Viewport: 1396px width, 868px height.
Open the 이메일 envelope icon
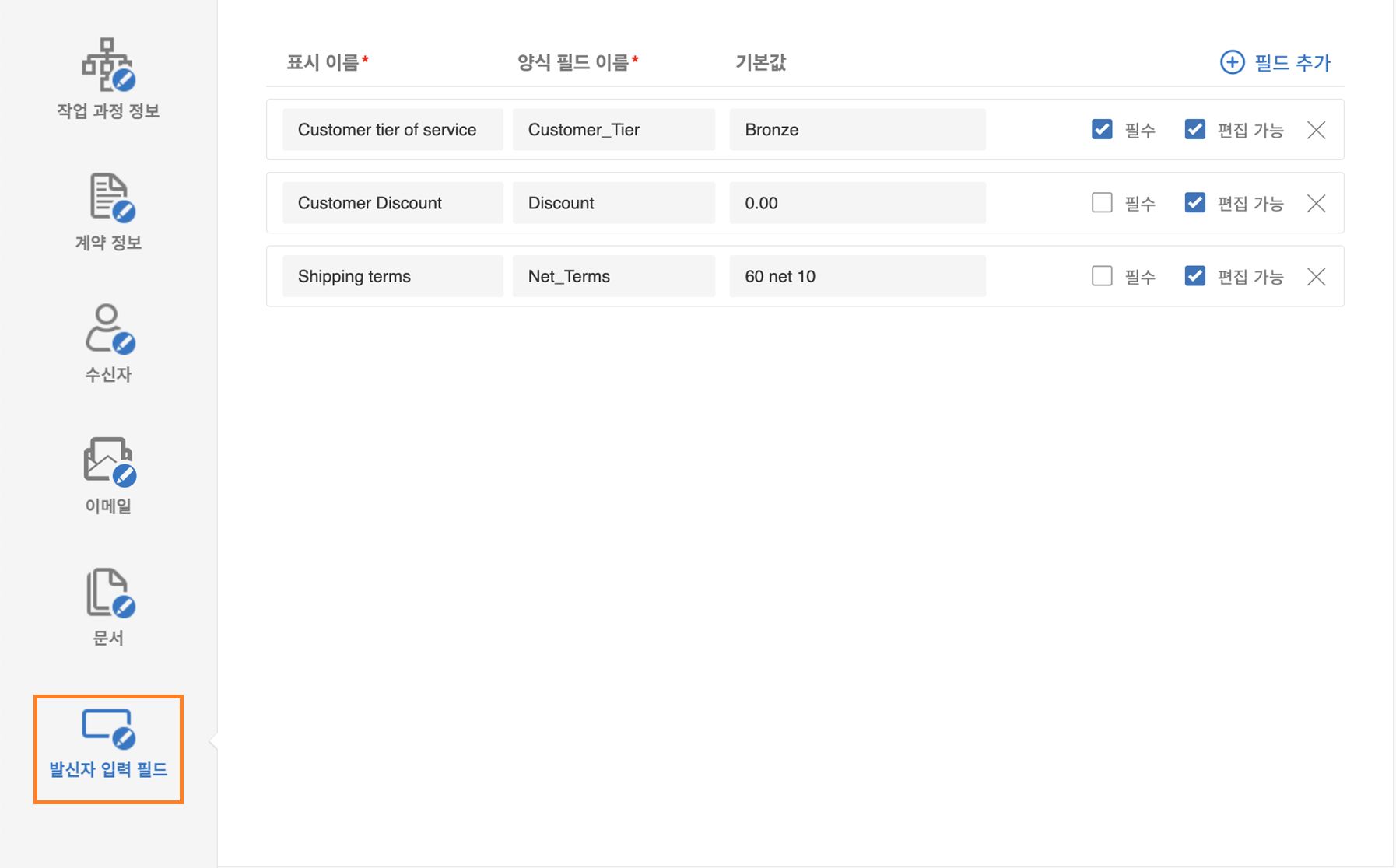pyautogui.click(x=110, y=461)
